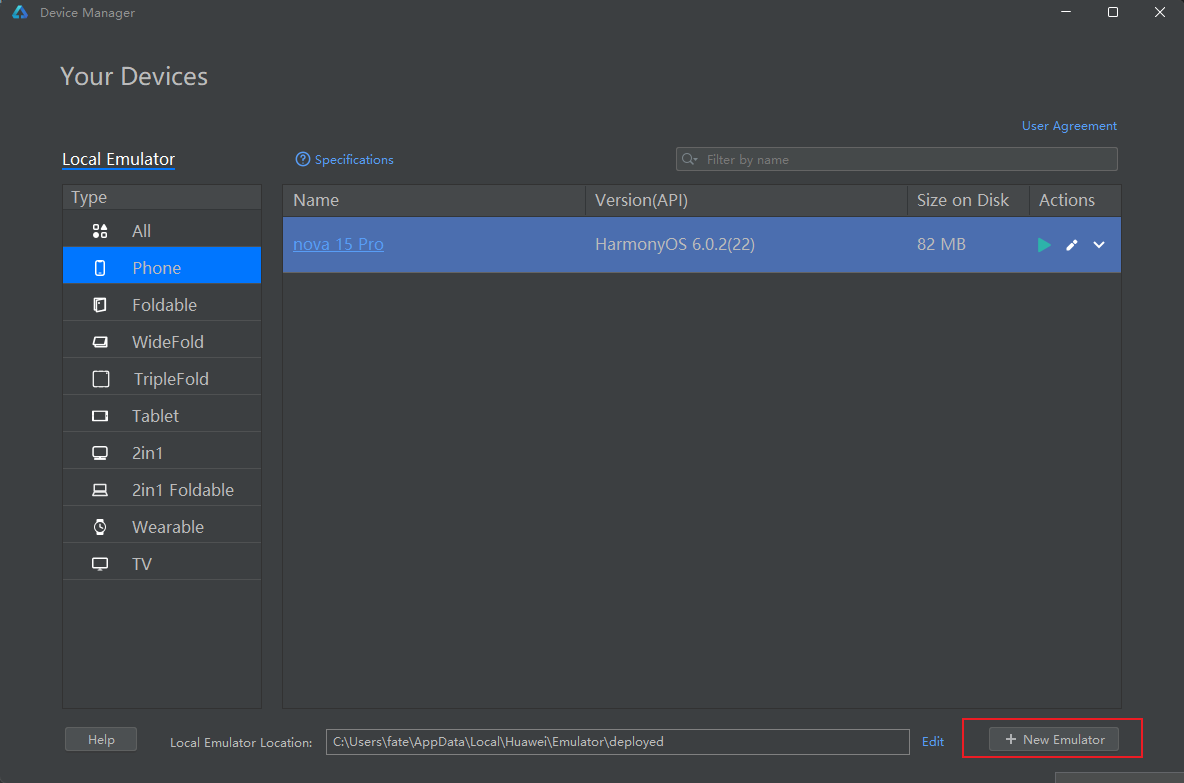Screen dimensions: 1184x783
Task: Click the New Emulator button
Action: (1054, 739)
